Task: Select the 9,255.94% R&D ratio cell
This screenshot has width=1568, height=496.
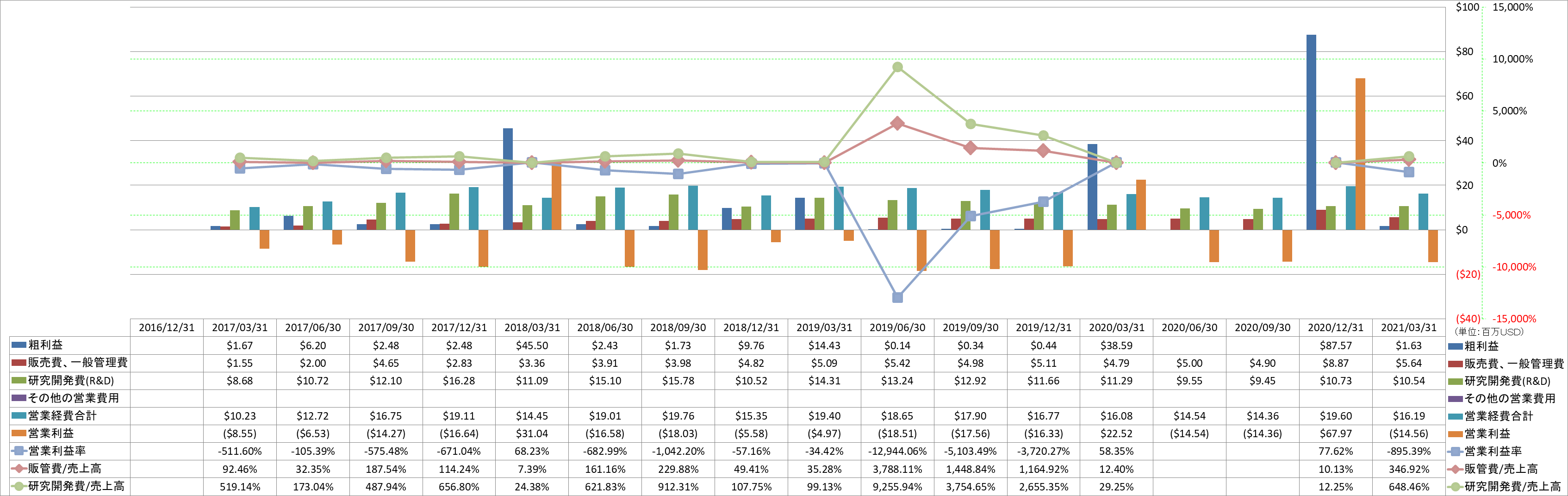Action: 897,487
